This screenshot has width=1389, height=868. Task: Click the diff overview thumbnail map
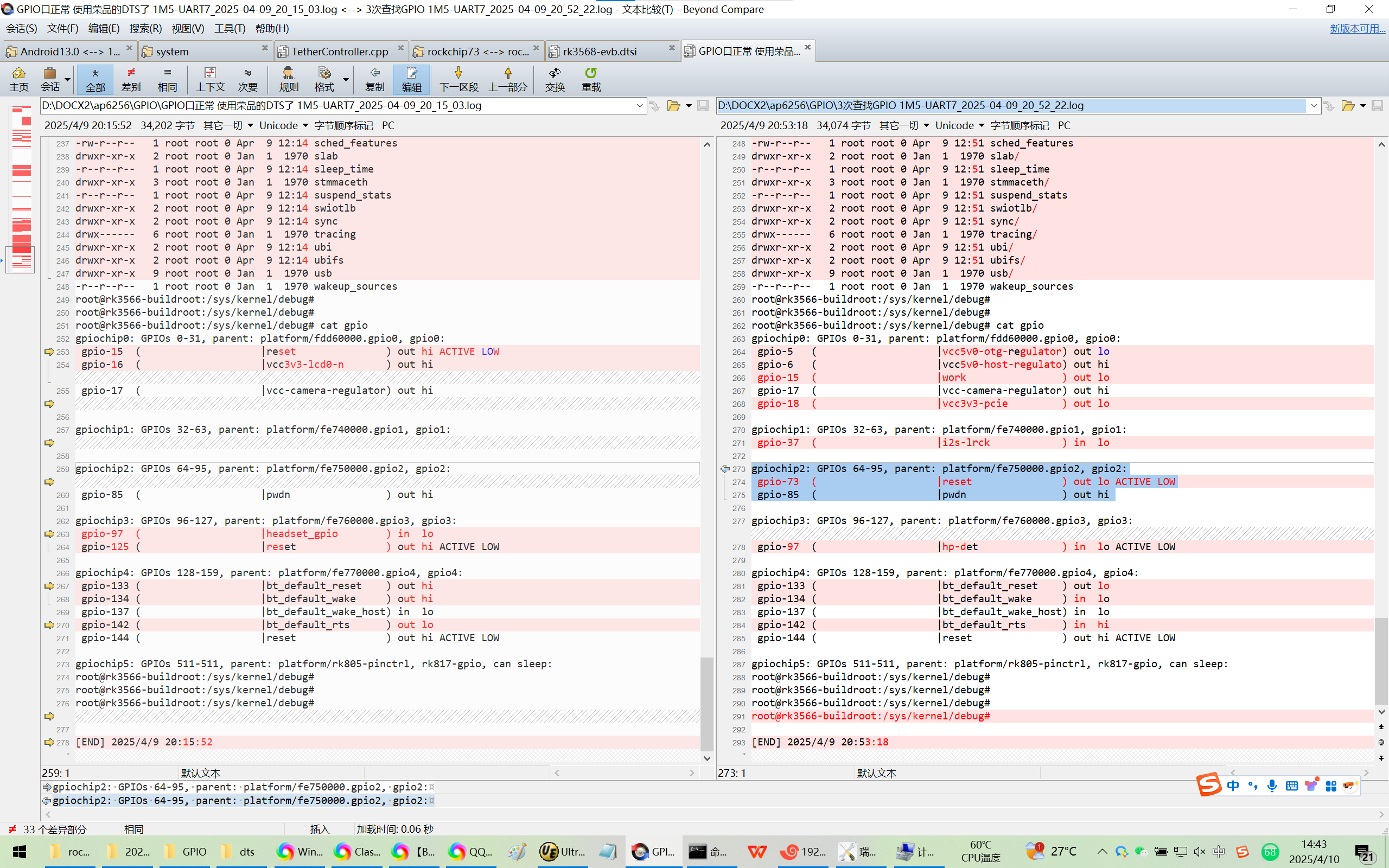click(x=22, y=189)
